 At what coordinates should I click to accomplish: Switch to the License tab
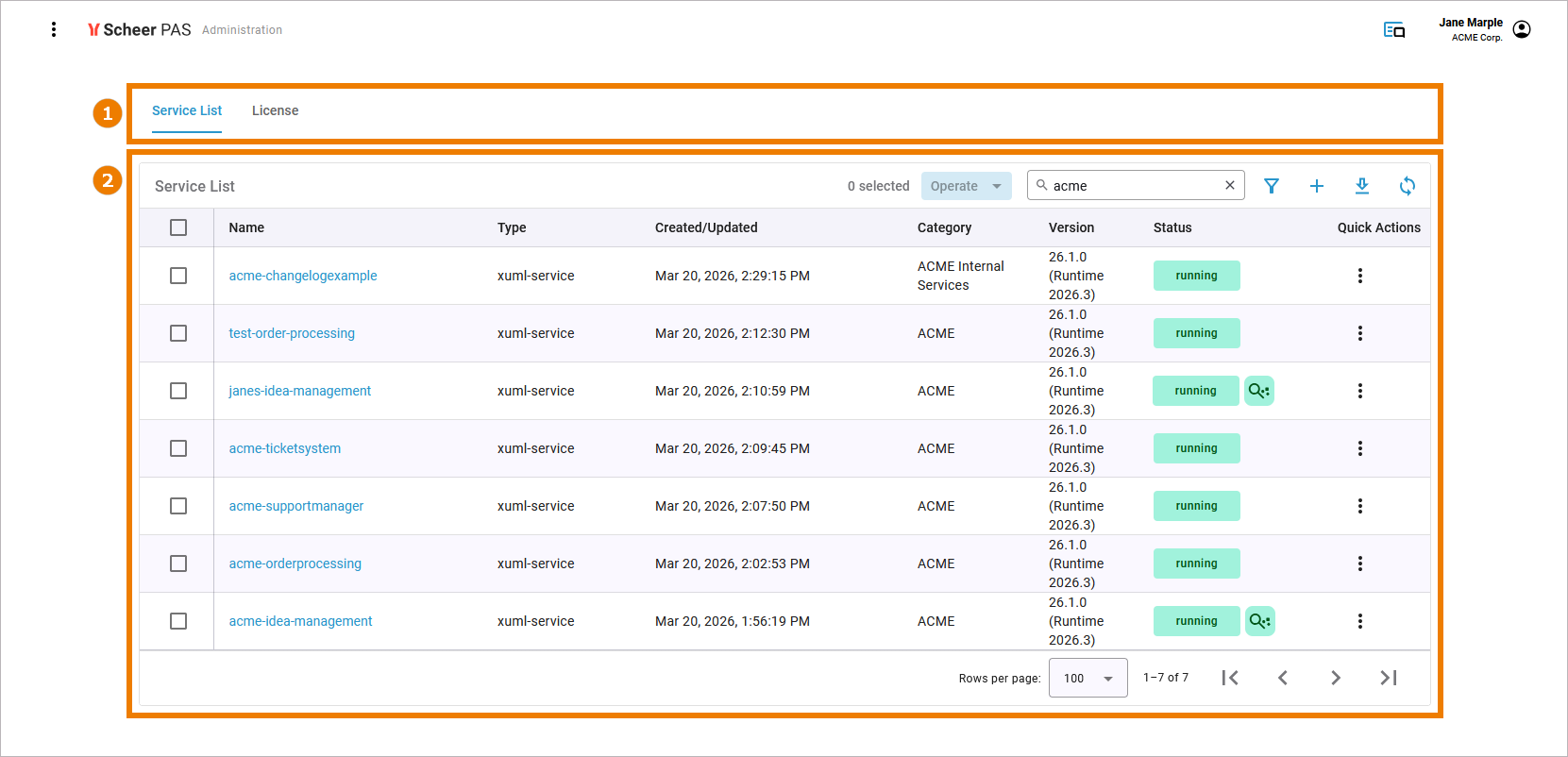pos(275,110)
